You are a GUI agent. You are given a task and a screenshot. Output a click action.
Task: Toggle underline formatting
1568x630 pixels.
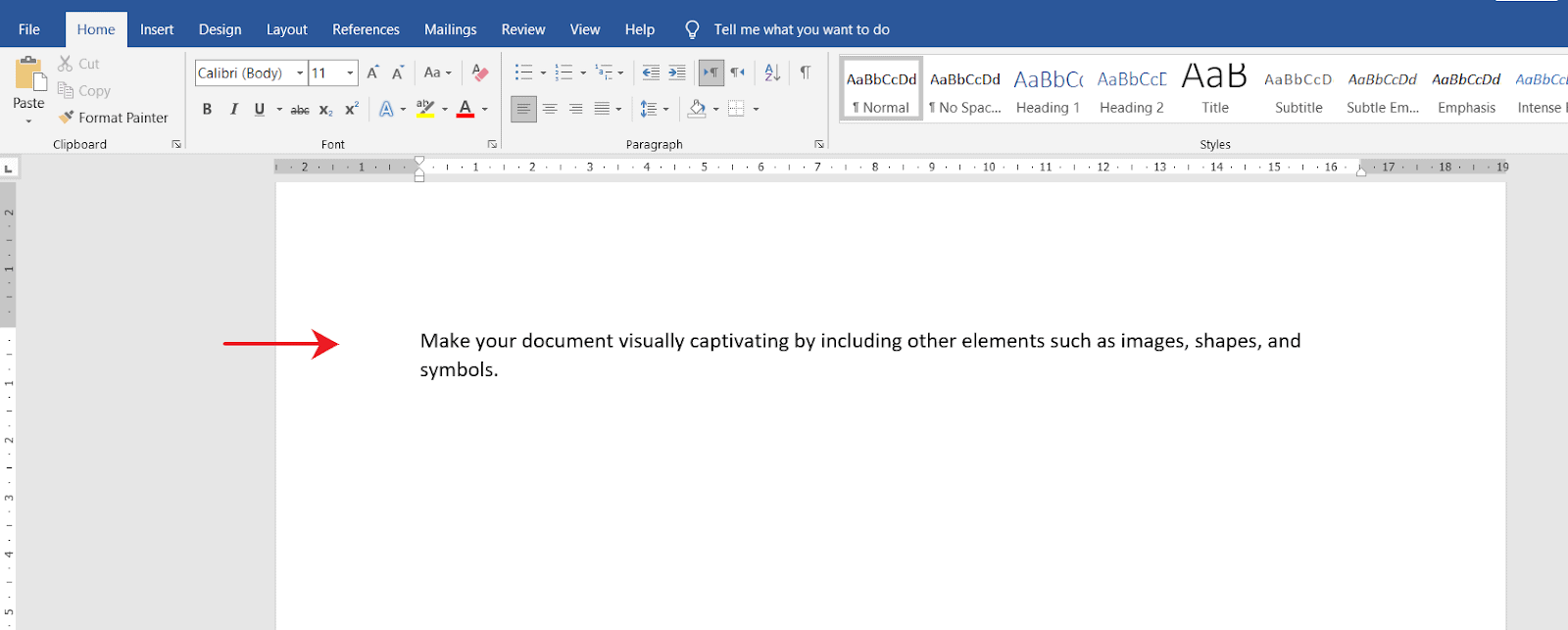pyautogui.click(x=259, y=110)
